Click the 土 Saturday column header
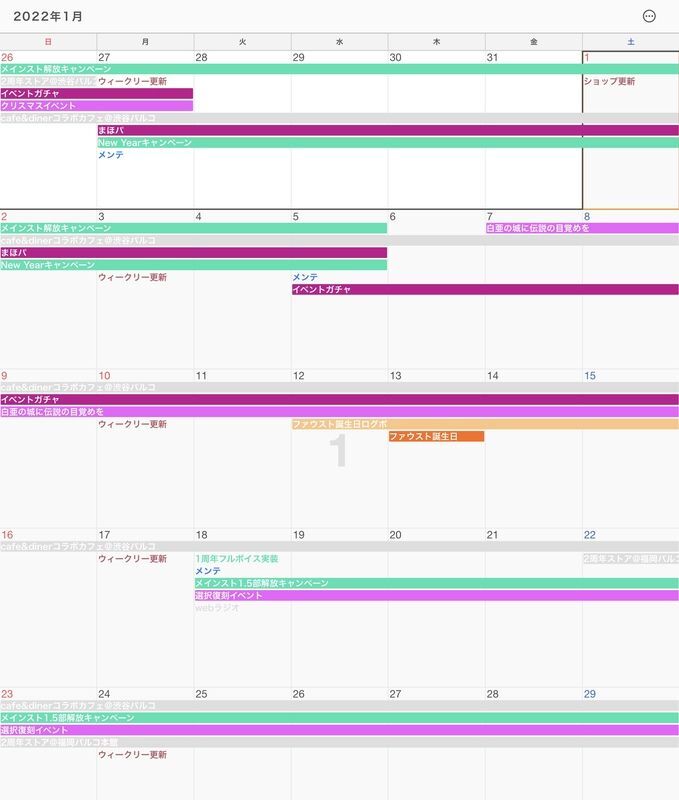679x800 pixels. pyautogui.click(x=630, y=41)
